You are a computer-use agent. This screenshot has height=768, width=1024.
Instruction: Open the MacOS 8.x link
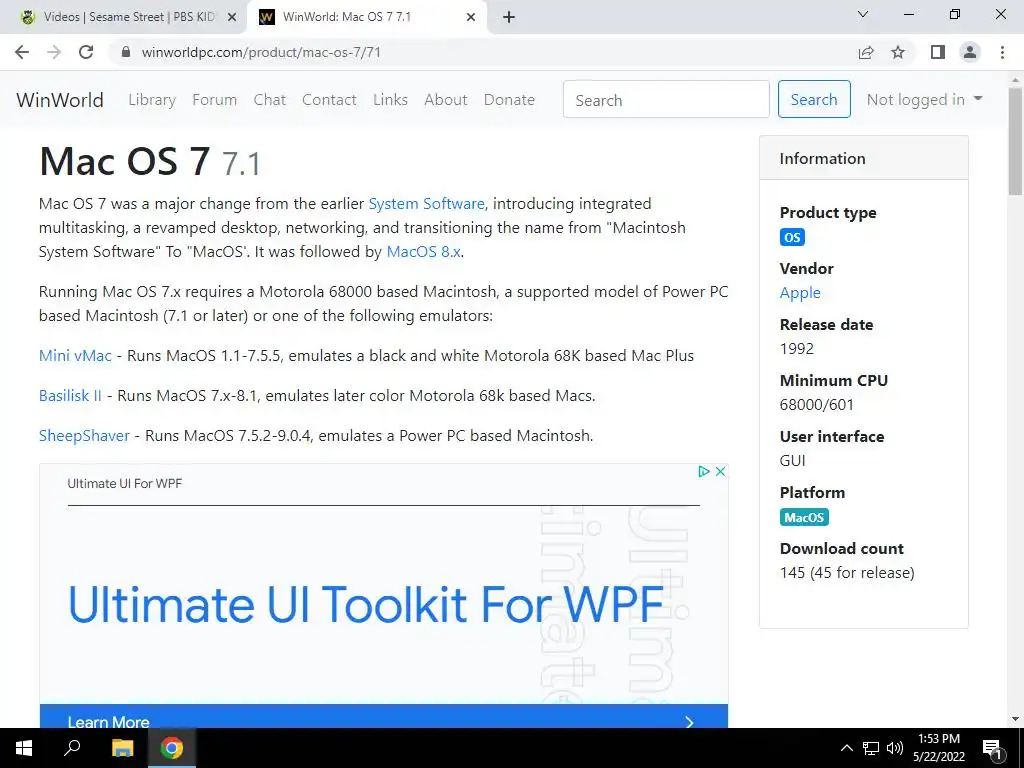[423, 252]
